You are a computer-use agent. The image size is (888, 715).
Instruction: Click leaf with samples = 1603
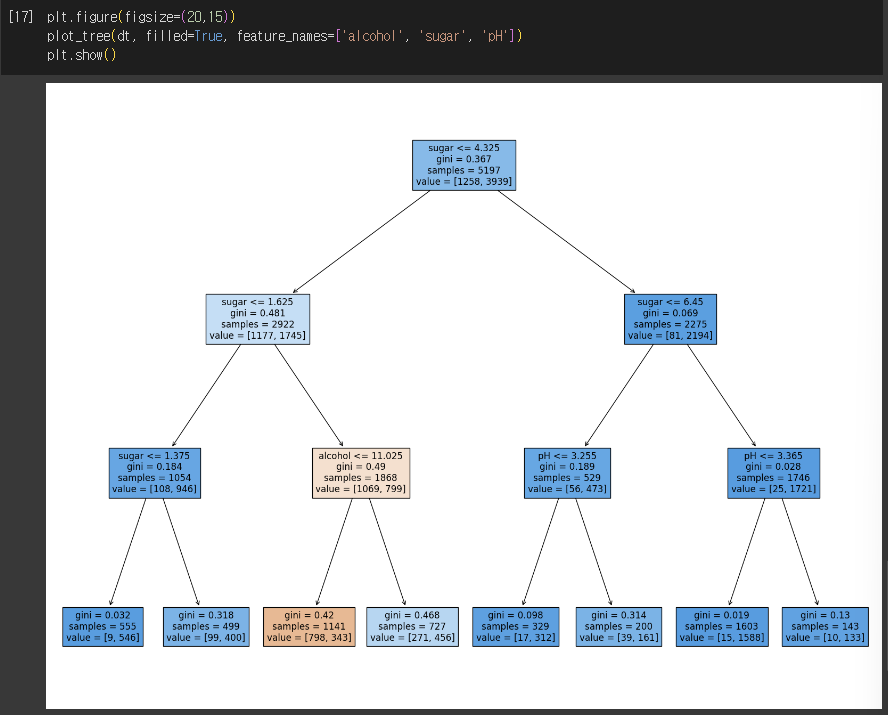tap(722, 627)
